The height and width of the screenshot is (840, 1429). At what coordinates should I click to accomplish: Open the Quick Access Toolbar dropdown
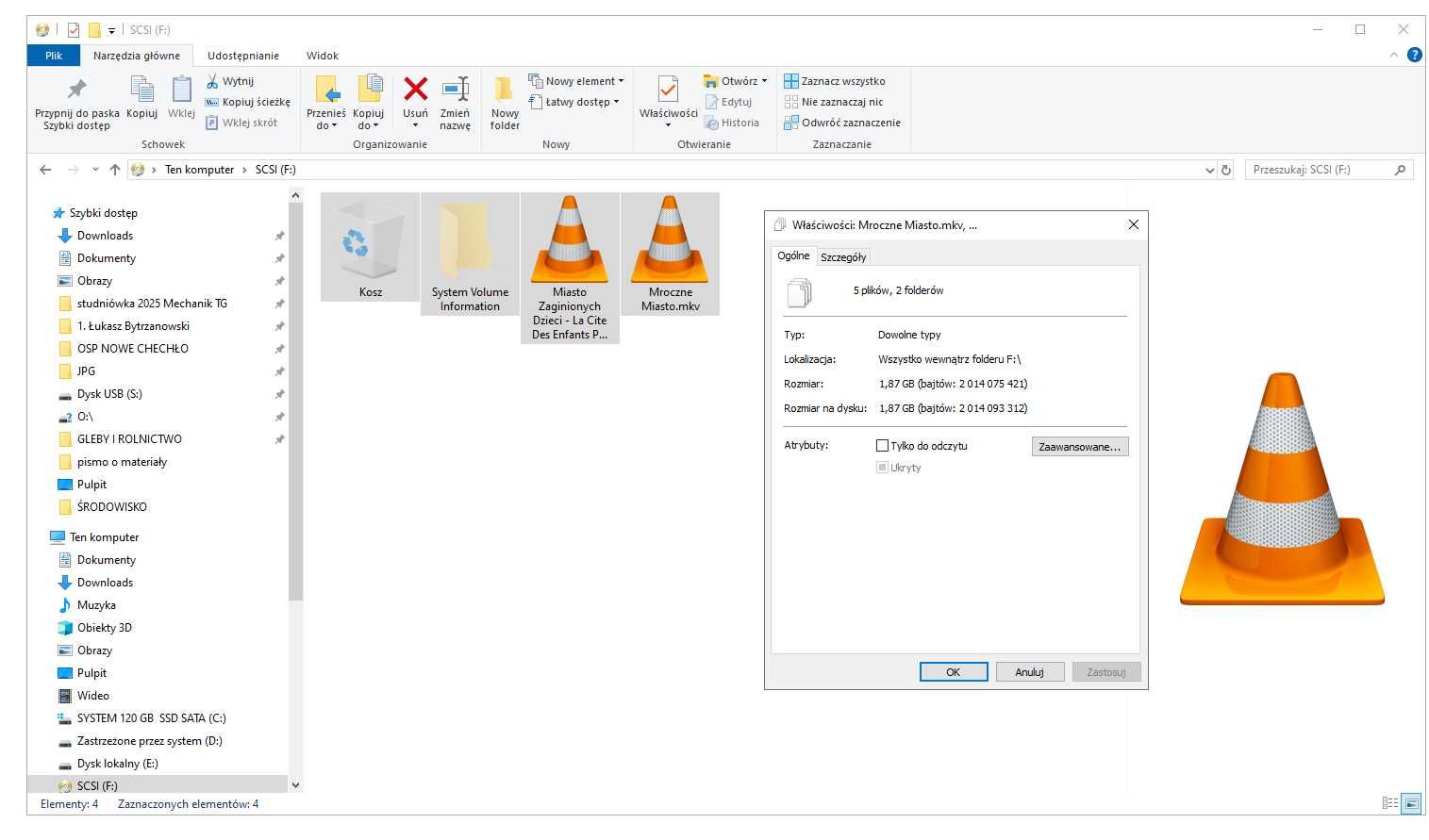tap(111, 30)
